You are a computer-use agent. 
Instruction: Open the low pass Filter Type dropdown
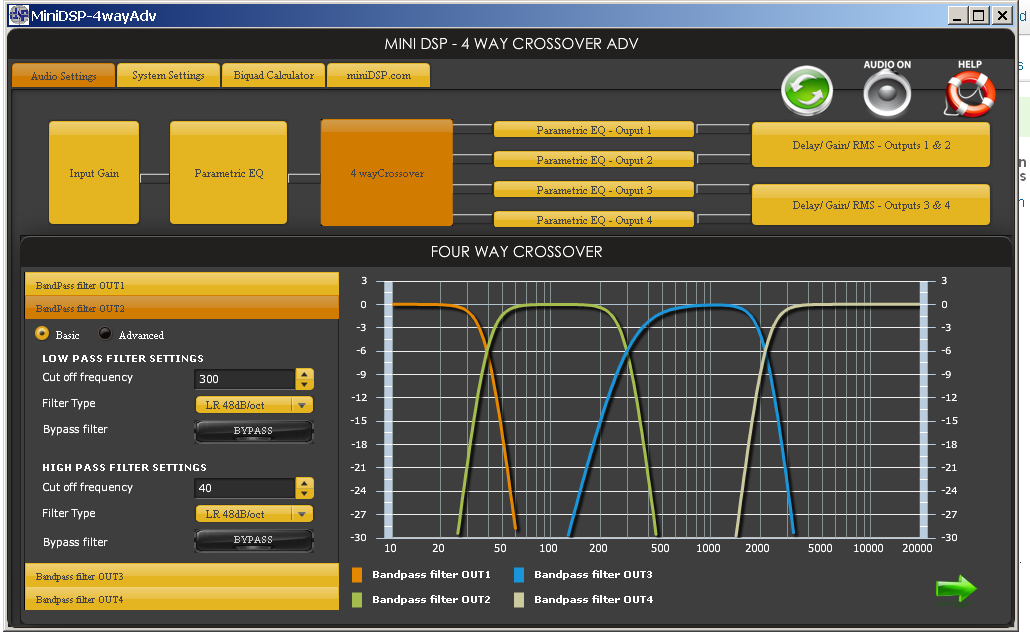(254, 405)
